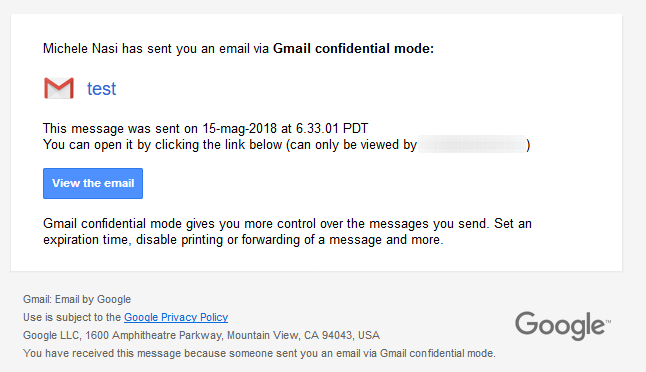Click the "You have received this message" footer text
The height and width of the screenshot is (372, 646).
(259, 353)
